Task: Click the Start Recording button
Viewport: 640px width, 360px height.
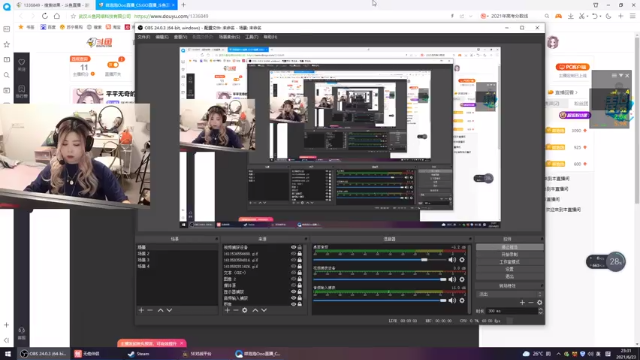Action: tap(510, 255)
